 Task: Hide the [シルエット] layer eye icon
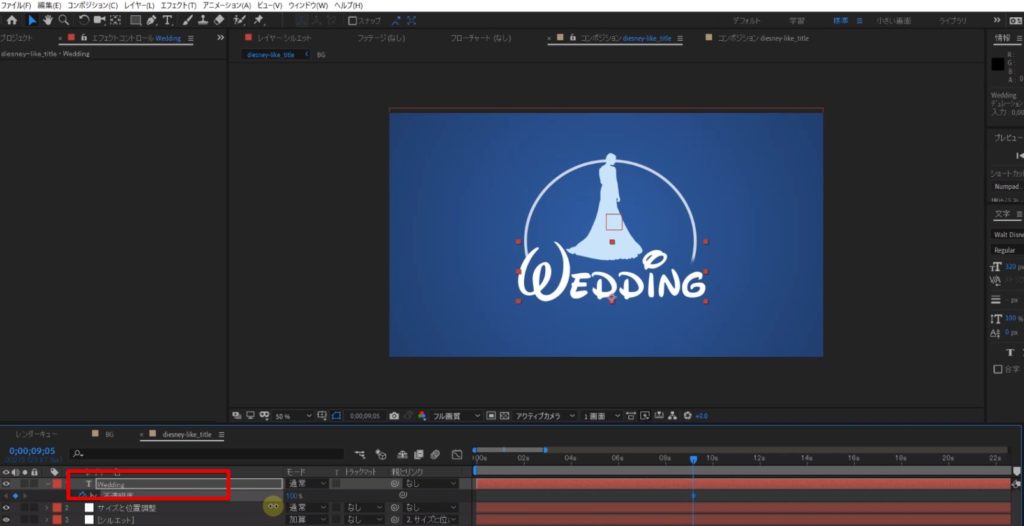tap(7, 520)
